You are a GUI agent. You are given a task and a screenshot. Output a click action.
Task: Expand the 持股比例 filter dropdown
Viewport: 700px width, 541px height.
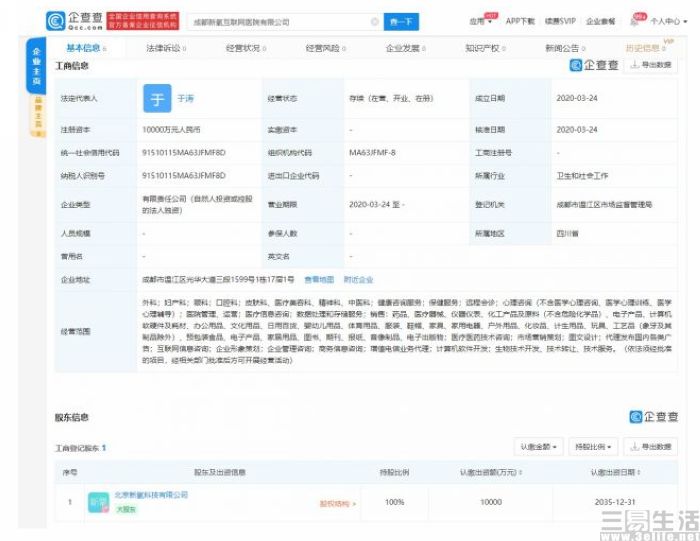[593, 446]
